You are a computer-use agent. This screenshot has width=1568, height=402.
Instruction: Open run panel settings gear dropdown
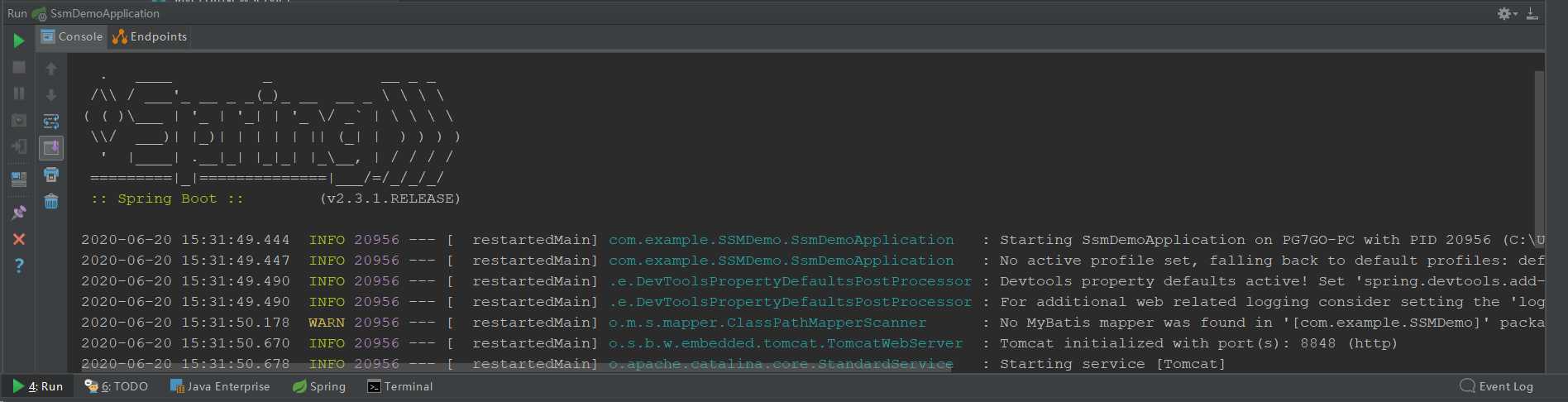(x=1507, y=13)
